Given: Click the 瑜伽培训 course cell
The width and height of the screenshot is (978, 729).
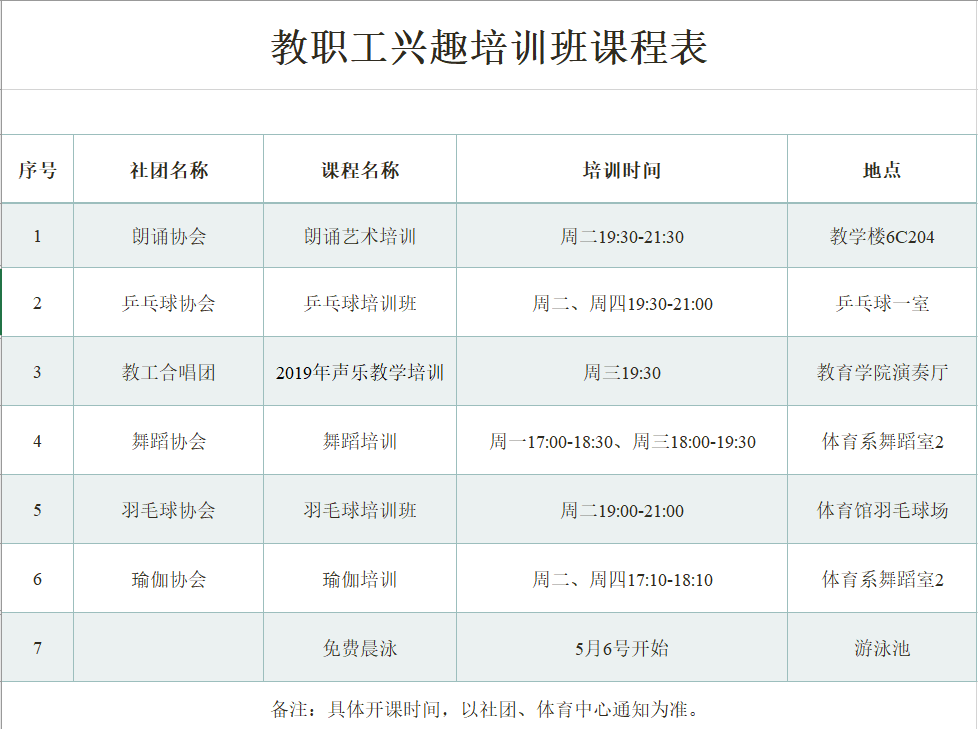Looking at the screenshot, I should click(x=360, y=578).
